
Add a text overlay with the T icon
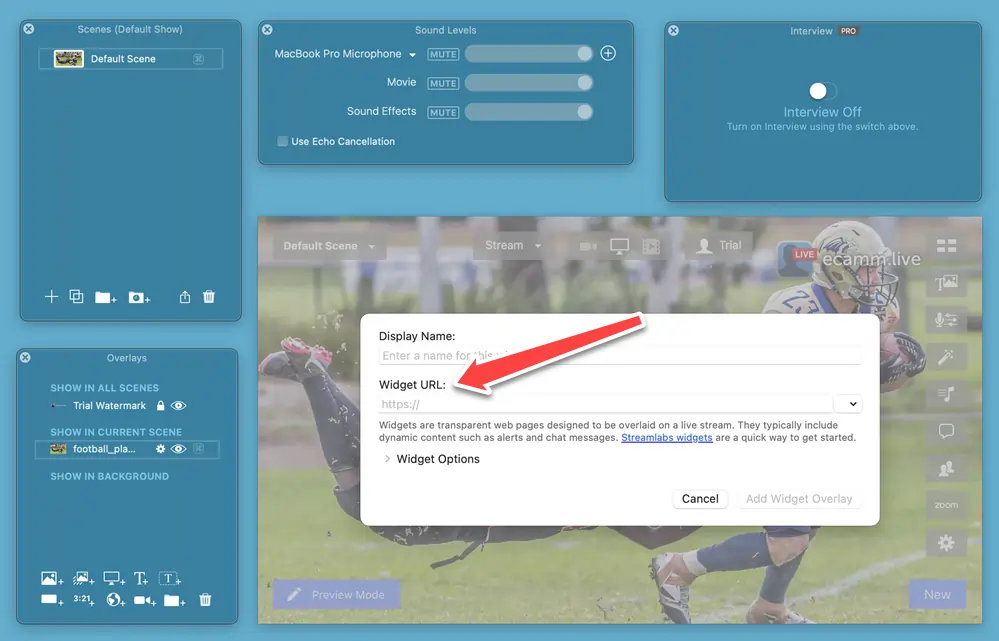[x=140, y=578]
